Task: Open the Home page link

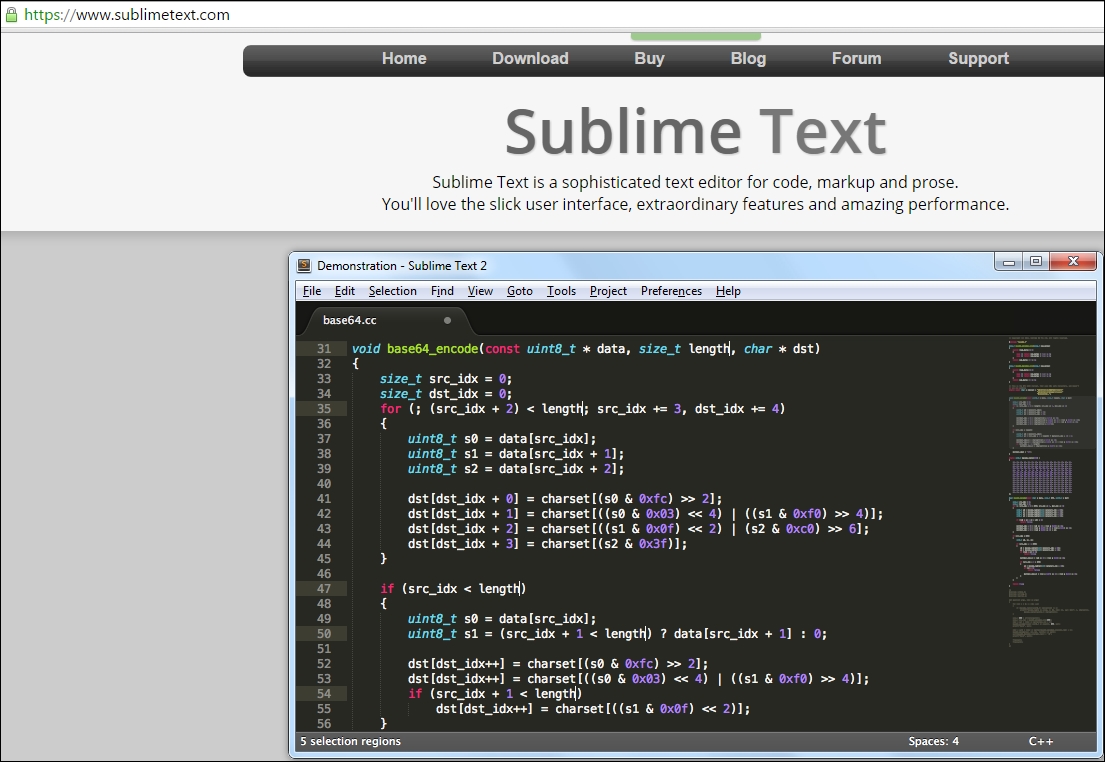Action: click(404, 59)
